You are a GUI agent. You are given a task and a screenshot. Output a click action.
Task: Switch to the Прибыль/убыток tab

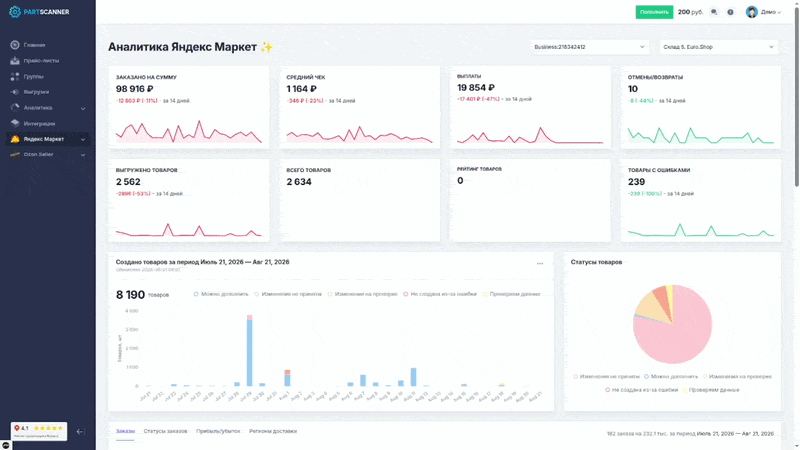(218, 431)
